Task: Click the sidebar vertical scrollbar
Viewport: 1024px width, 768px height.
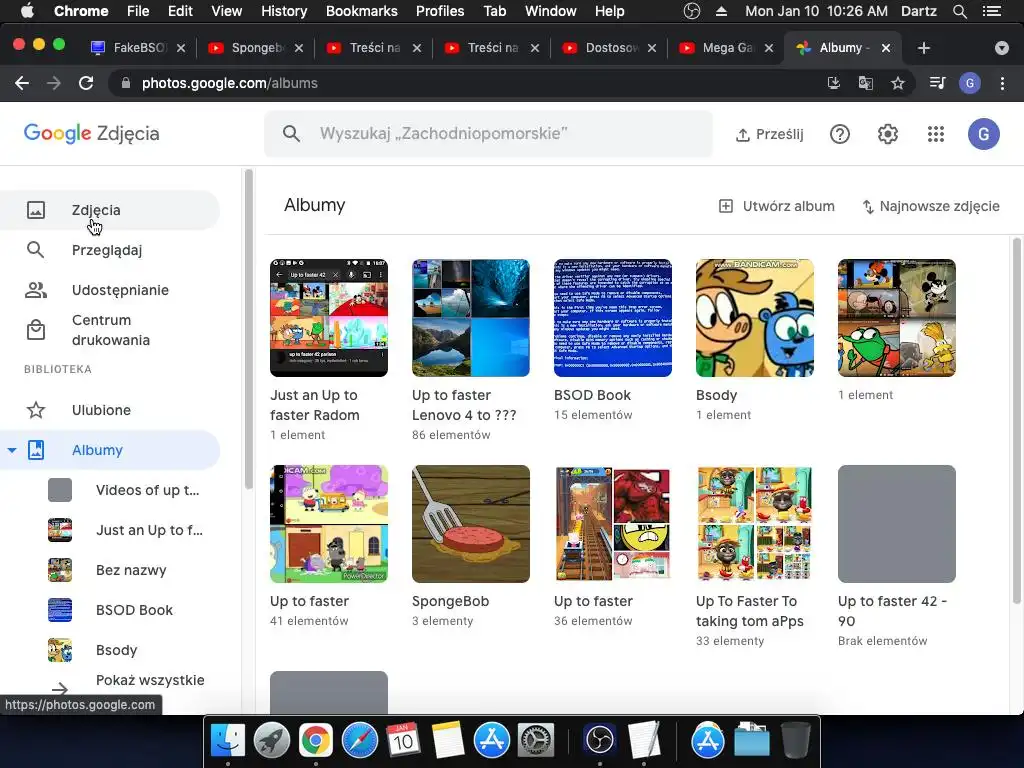Action: pyautogui.click(x=248, y=330)
